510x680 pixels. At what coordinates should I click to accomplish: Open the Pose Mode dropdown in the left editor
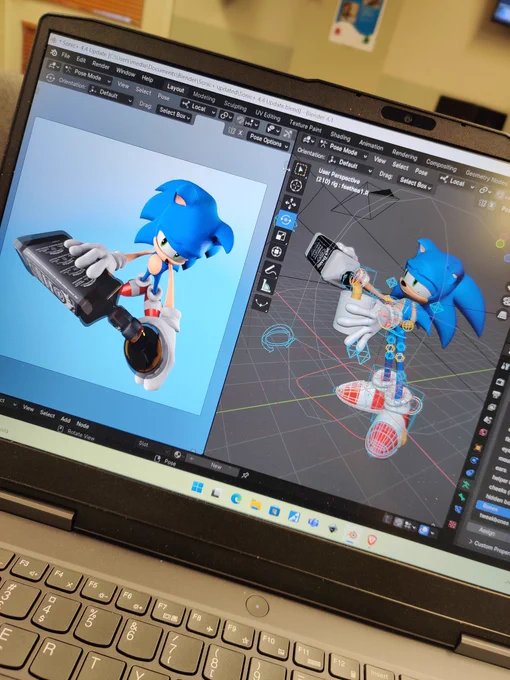(88, 75)
